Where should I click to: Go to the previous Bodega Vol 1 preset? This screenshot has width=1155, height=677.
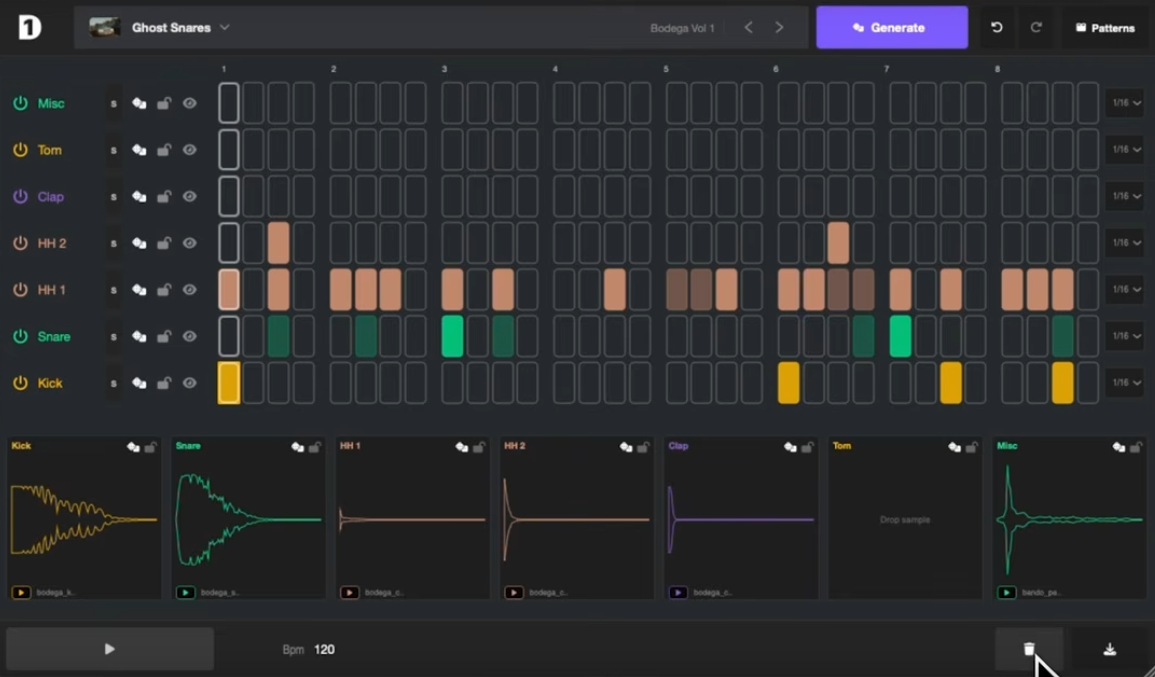(x=748, y=28)
